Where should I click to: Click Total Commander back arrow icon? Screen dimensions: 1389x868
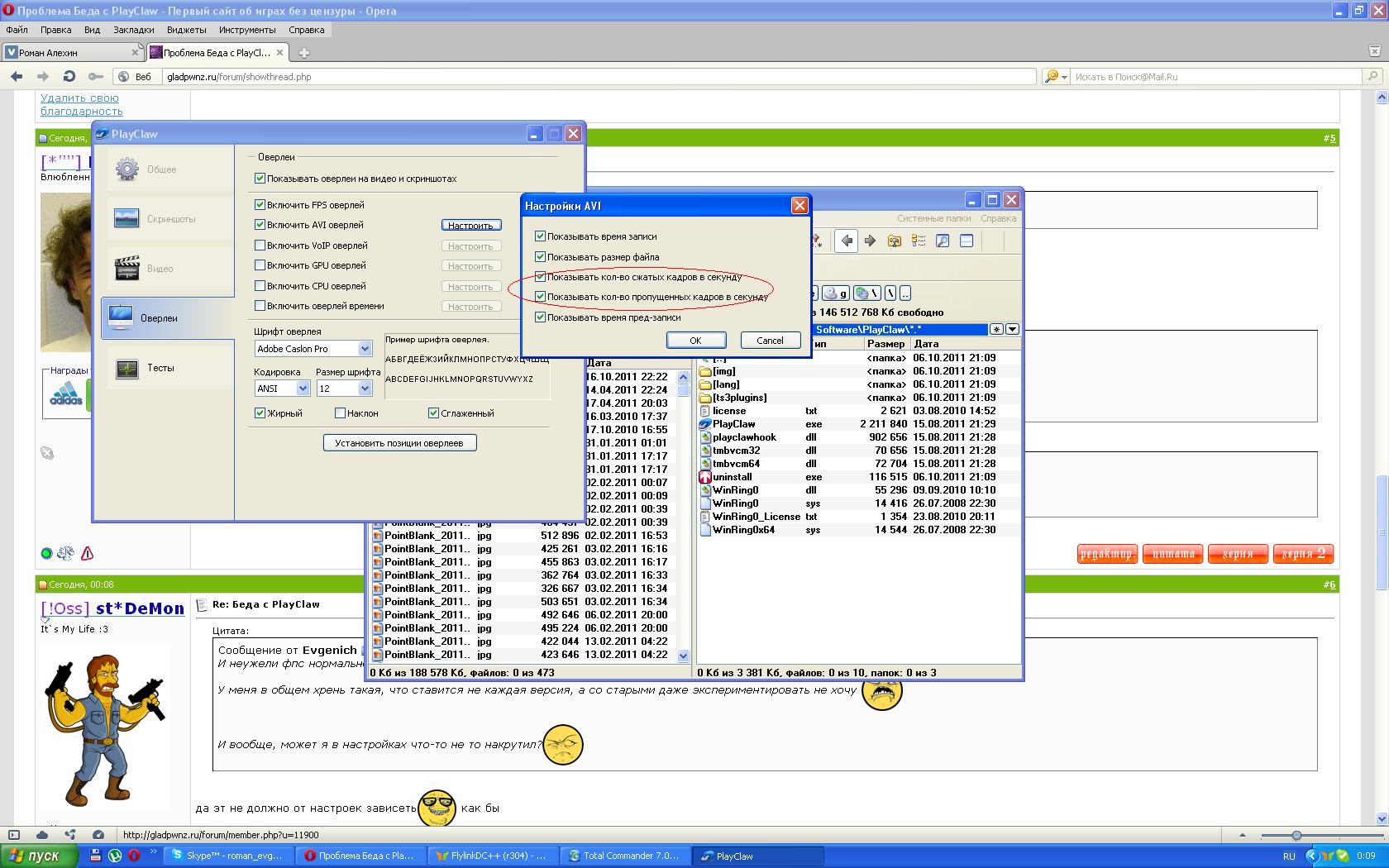coord(847,241)
